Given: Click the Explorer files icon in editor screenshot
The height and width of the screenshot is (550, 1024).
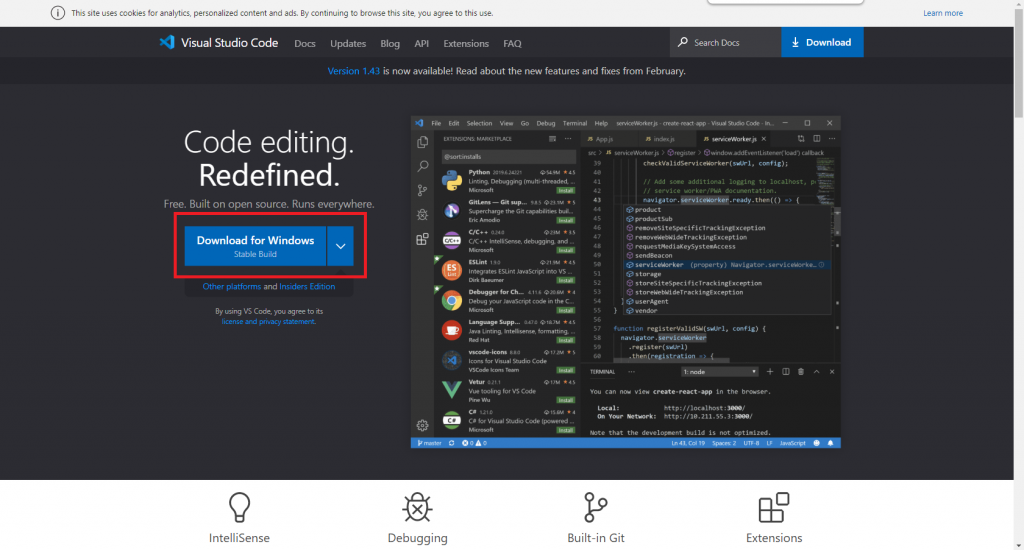Looking at the screenshot, I should pos(423,142).
